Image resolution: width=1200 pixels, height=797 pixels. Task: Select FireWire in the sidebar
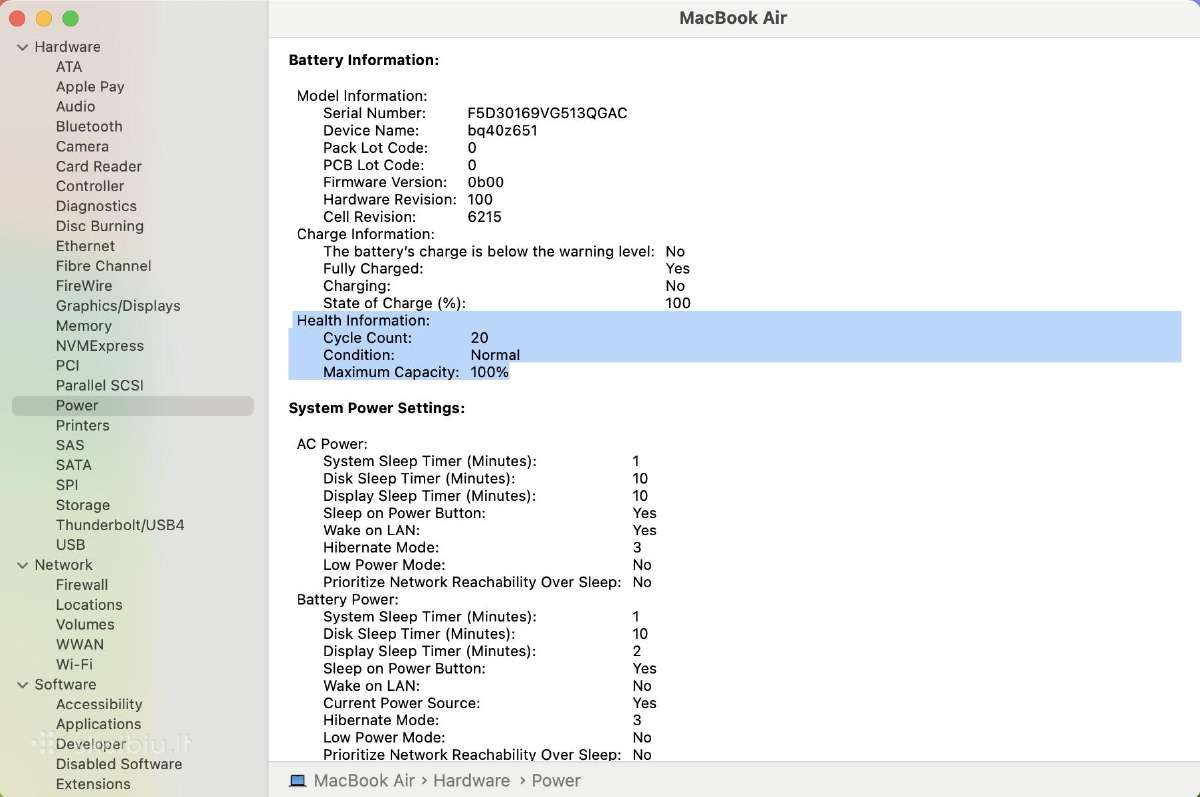[84, 287]
